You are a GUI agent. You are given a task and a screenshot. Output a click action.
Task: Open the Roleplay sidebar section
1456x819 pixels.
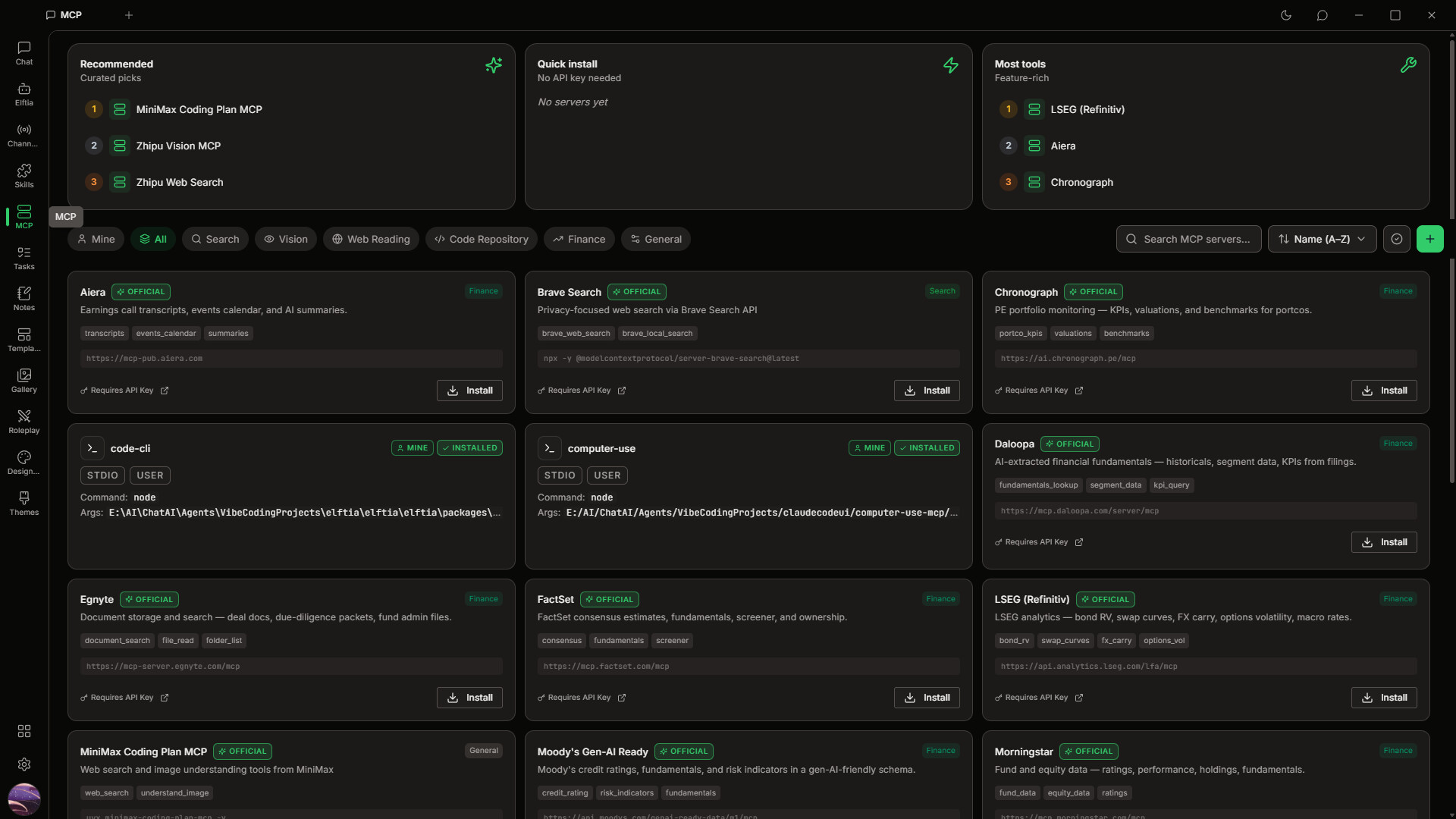coord(24,422)
